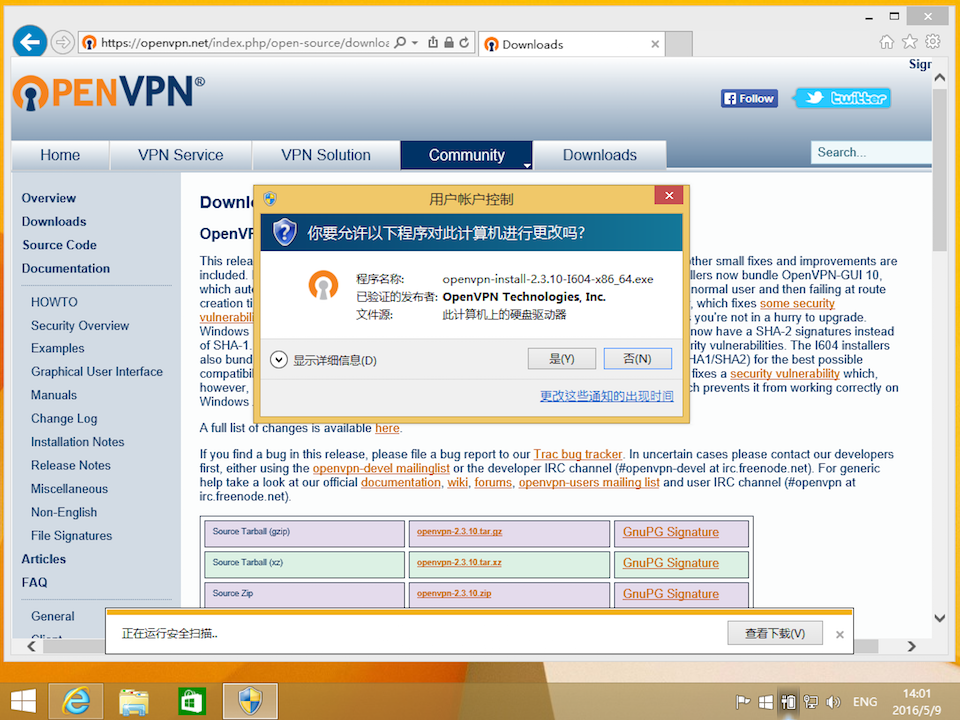Open the FAQ sidebar link

point(34,582)
